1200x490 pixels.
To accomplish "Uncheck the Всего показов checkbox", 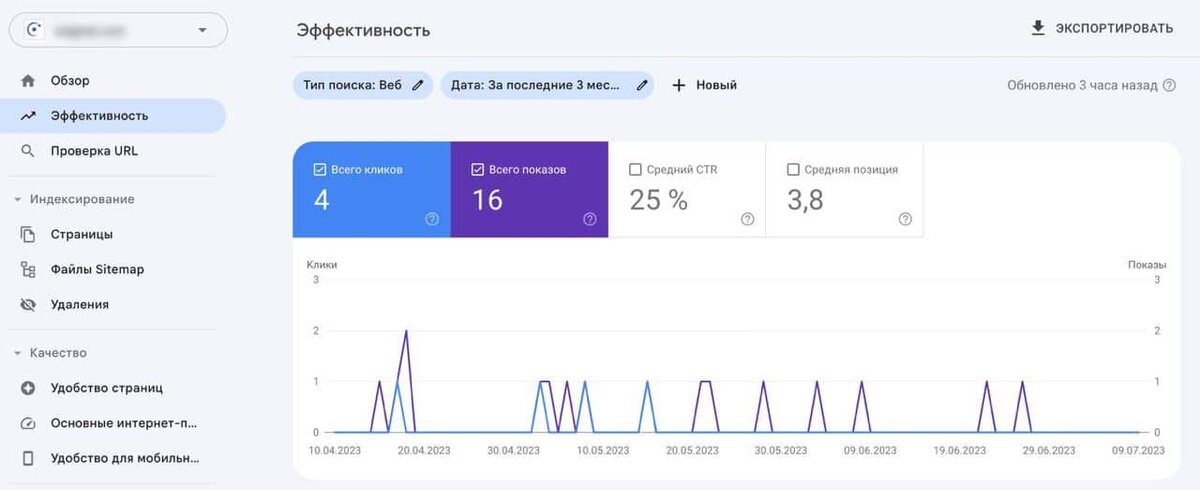I will 477,170.
